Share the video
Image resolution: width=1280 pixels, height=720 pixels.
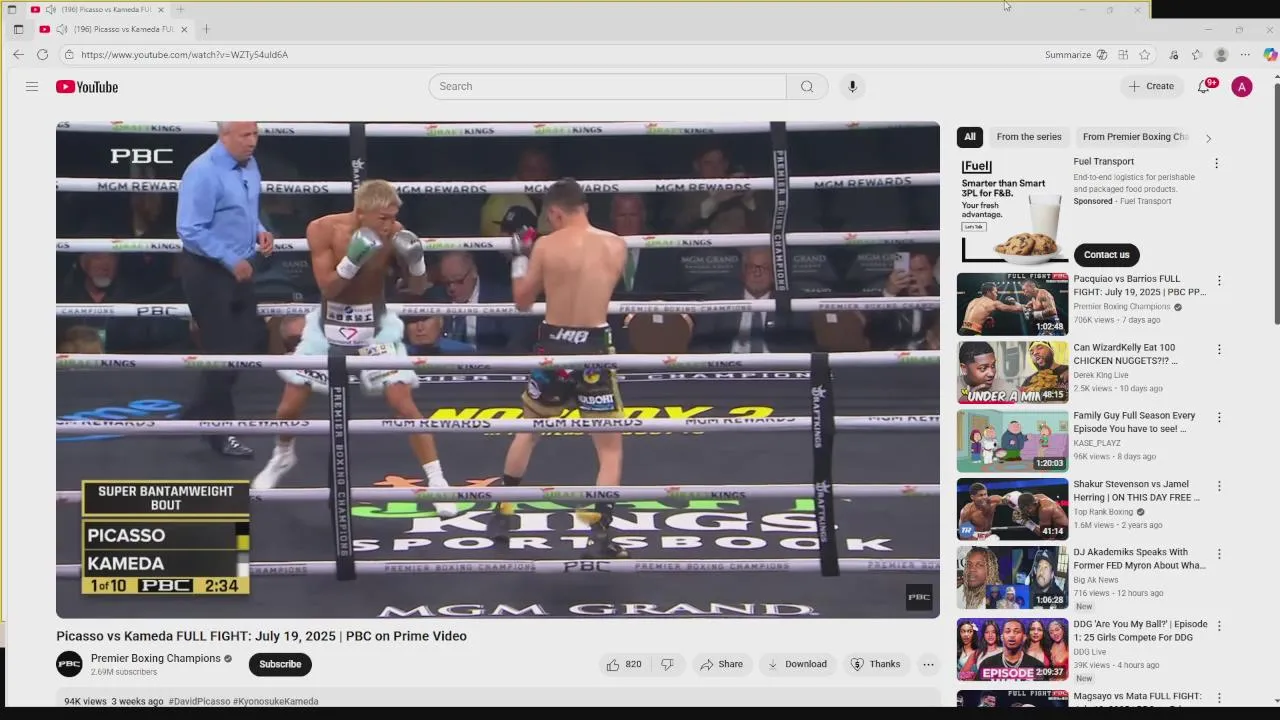[x=721, y=664]
